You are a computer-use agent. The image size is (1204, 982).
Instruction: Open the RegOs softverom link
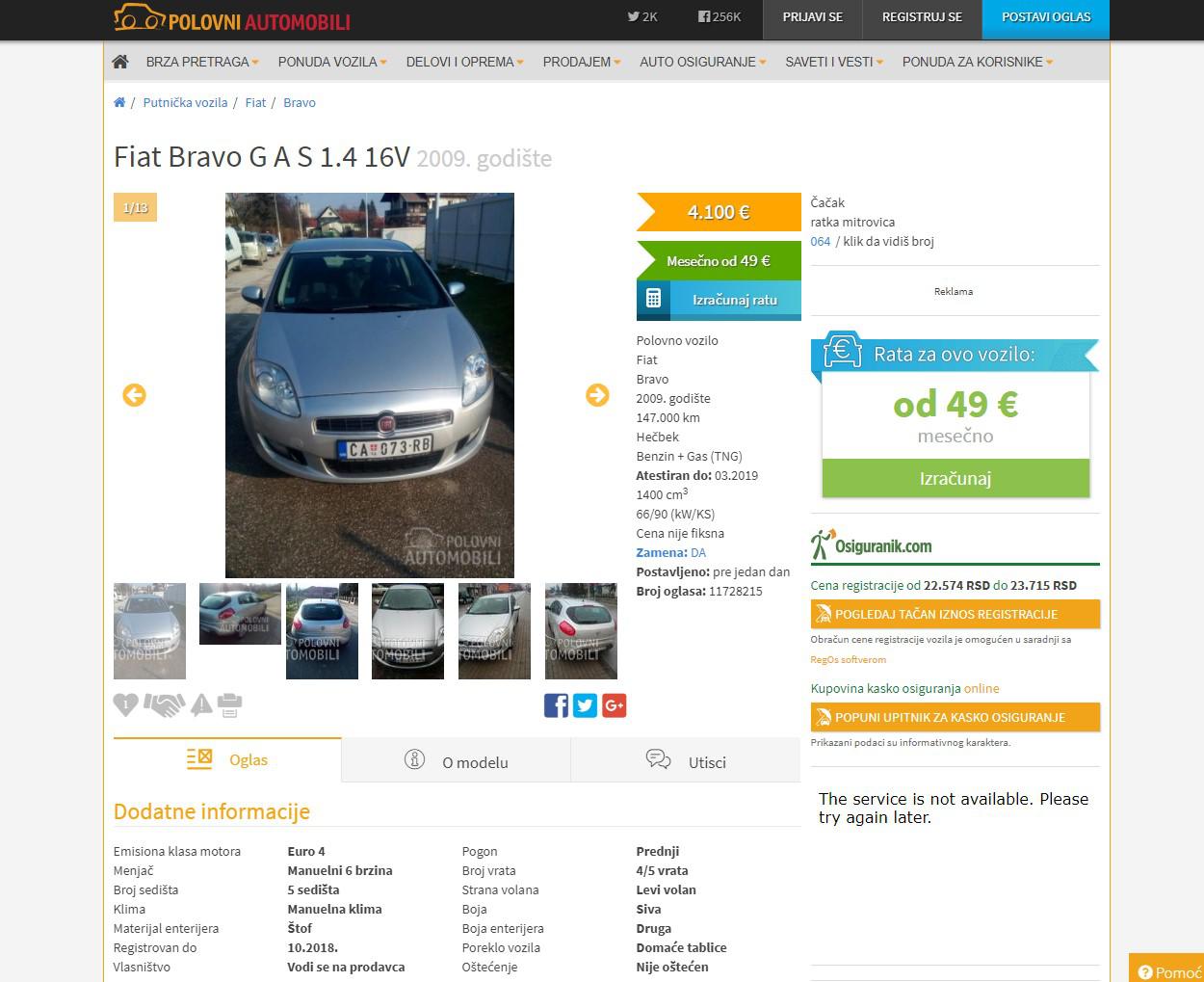[849, 660]
